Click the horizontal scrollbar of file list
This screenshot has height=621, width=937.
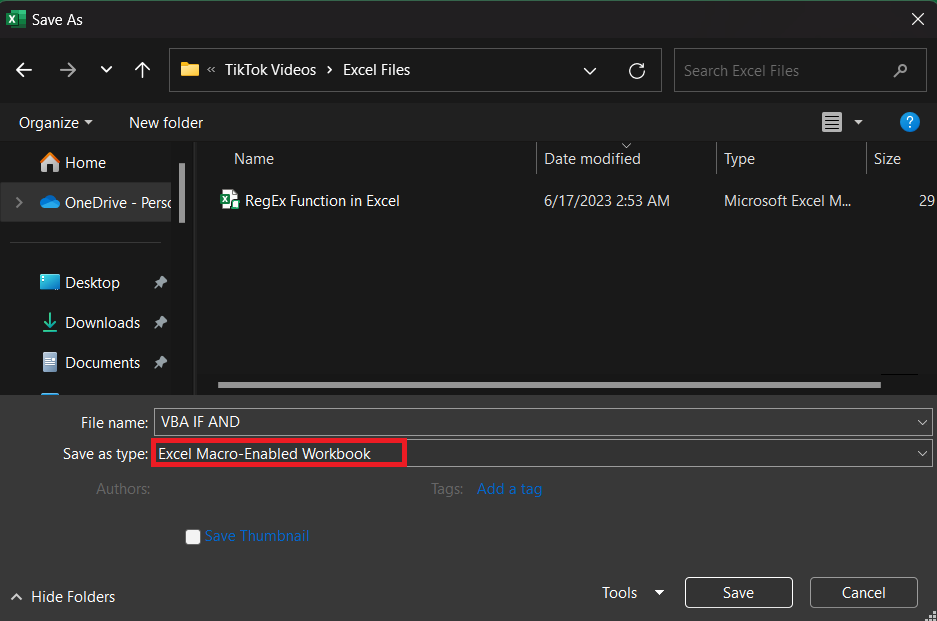(549, 385)
